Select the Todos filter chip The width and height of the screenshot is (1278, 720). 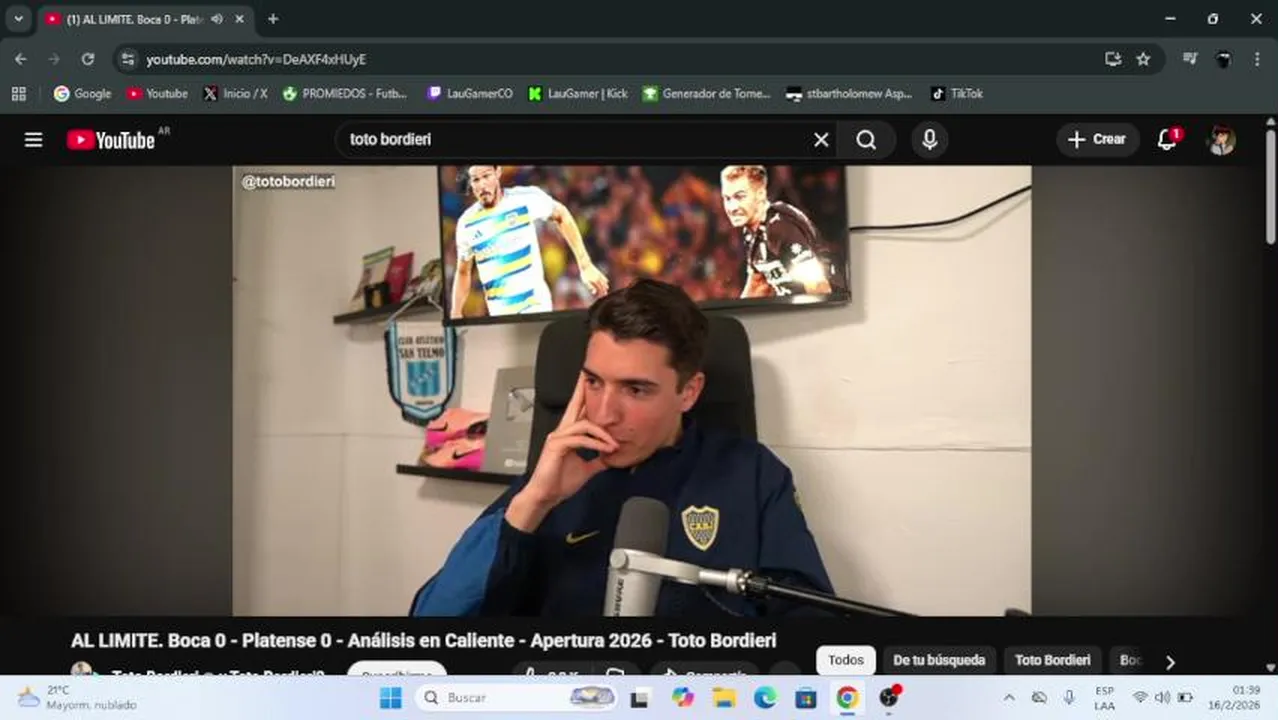pos(845,660)
